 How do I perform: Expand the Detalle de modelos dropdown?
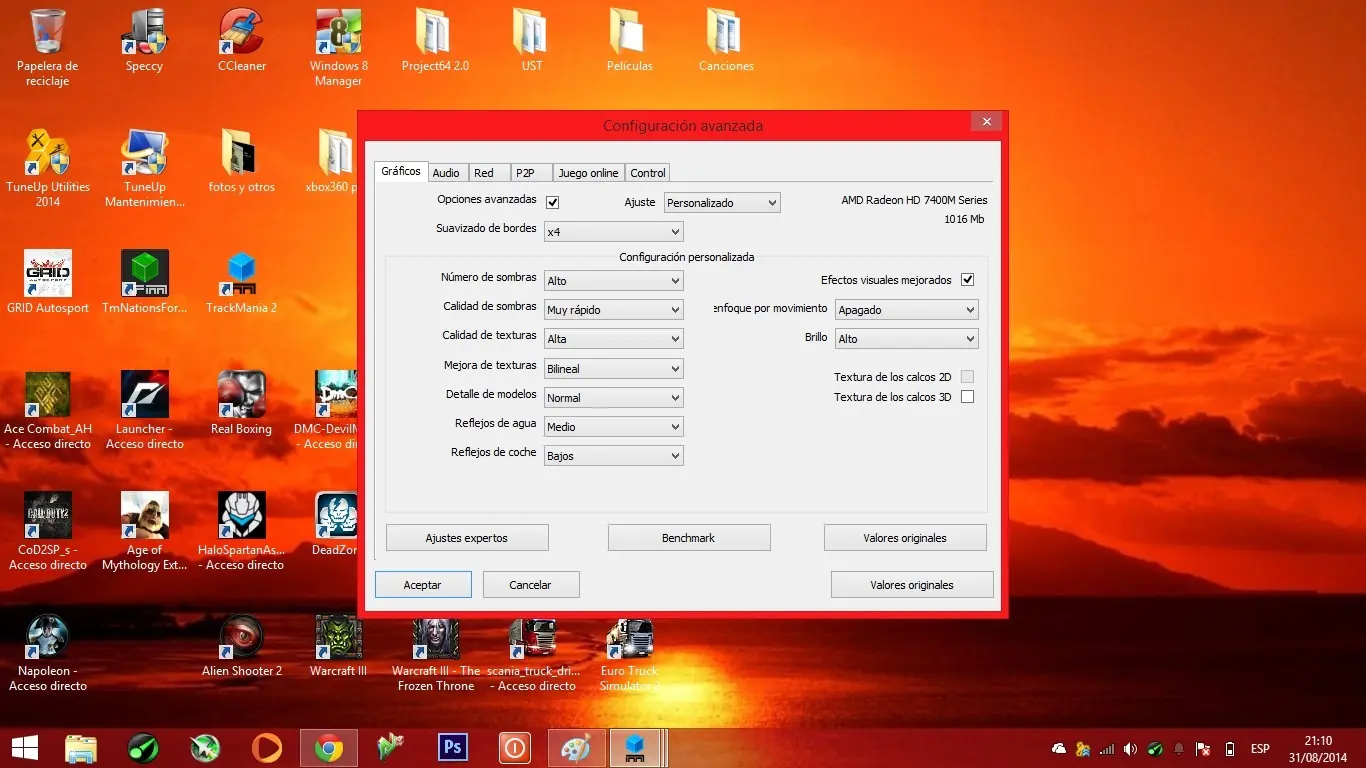click(613, 398)
